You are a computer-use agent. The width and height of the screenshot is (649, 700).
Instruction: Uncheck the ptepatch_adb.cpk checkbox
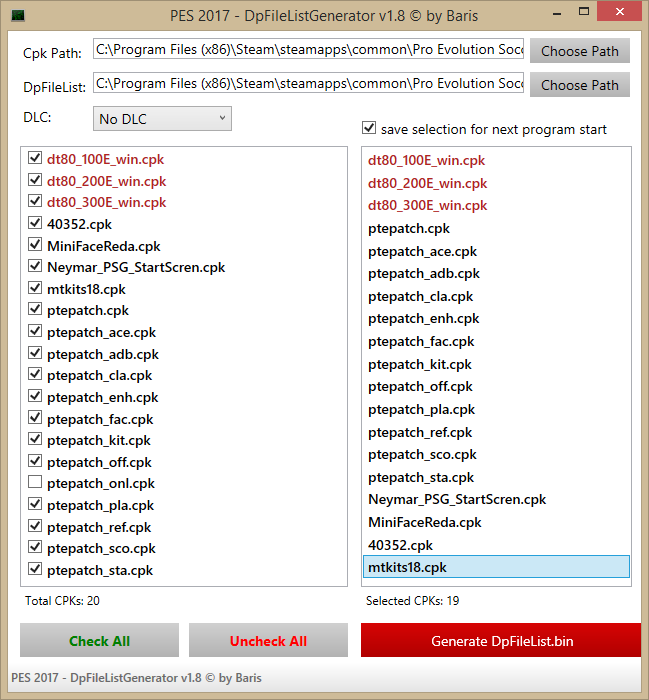pos(35,353)
